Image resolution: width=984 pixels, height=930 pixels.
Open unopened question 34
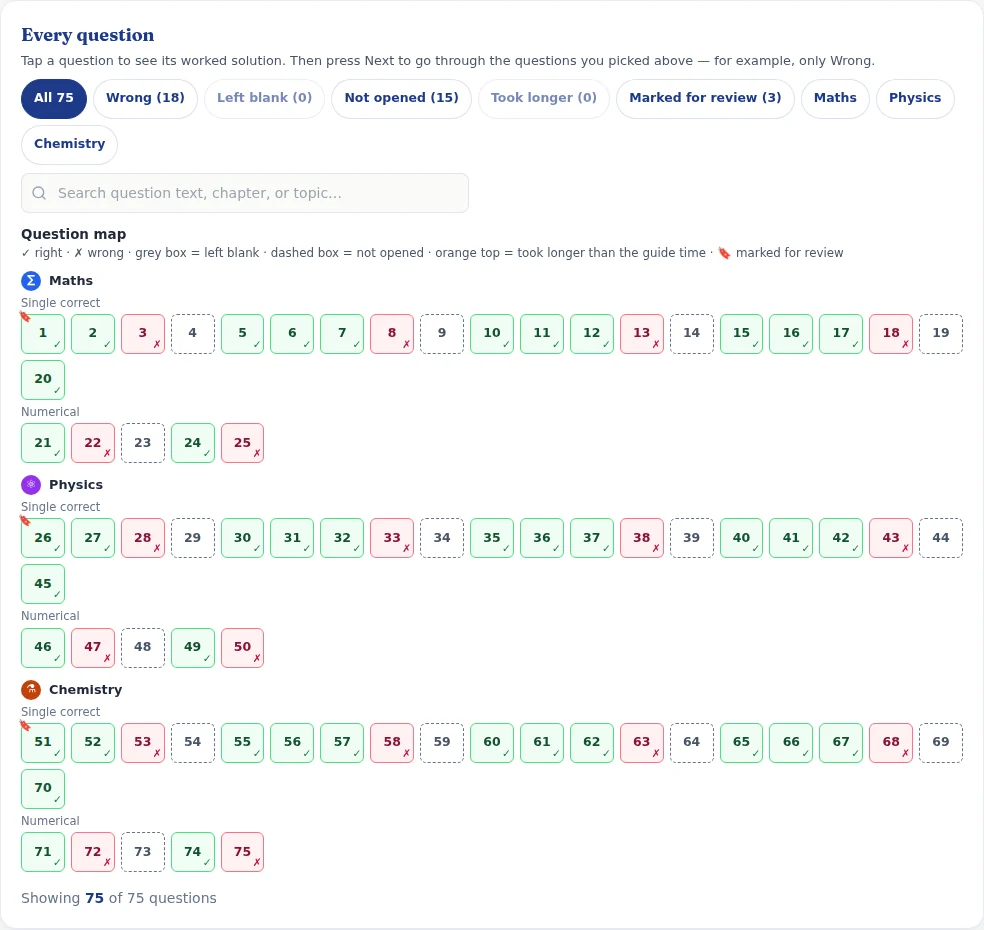coord(442,538)
